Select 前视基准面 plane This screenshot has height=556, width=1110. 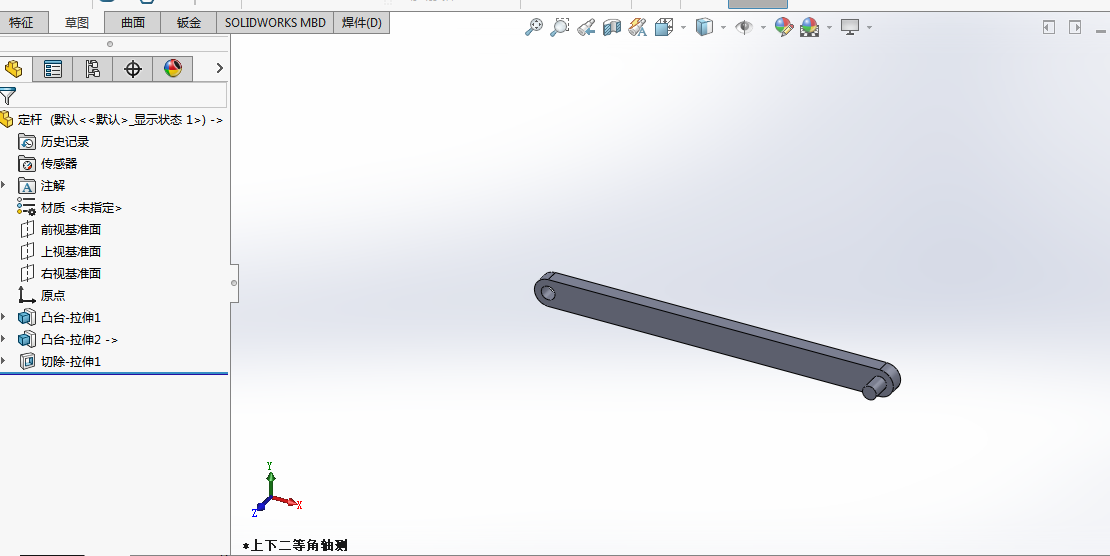pos(71,229)
